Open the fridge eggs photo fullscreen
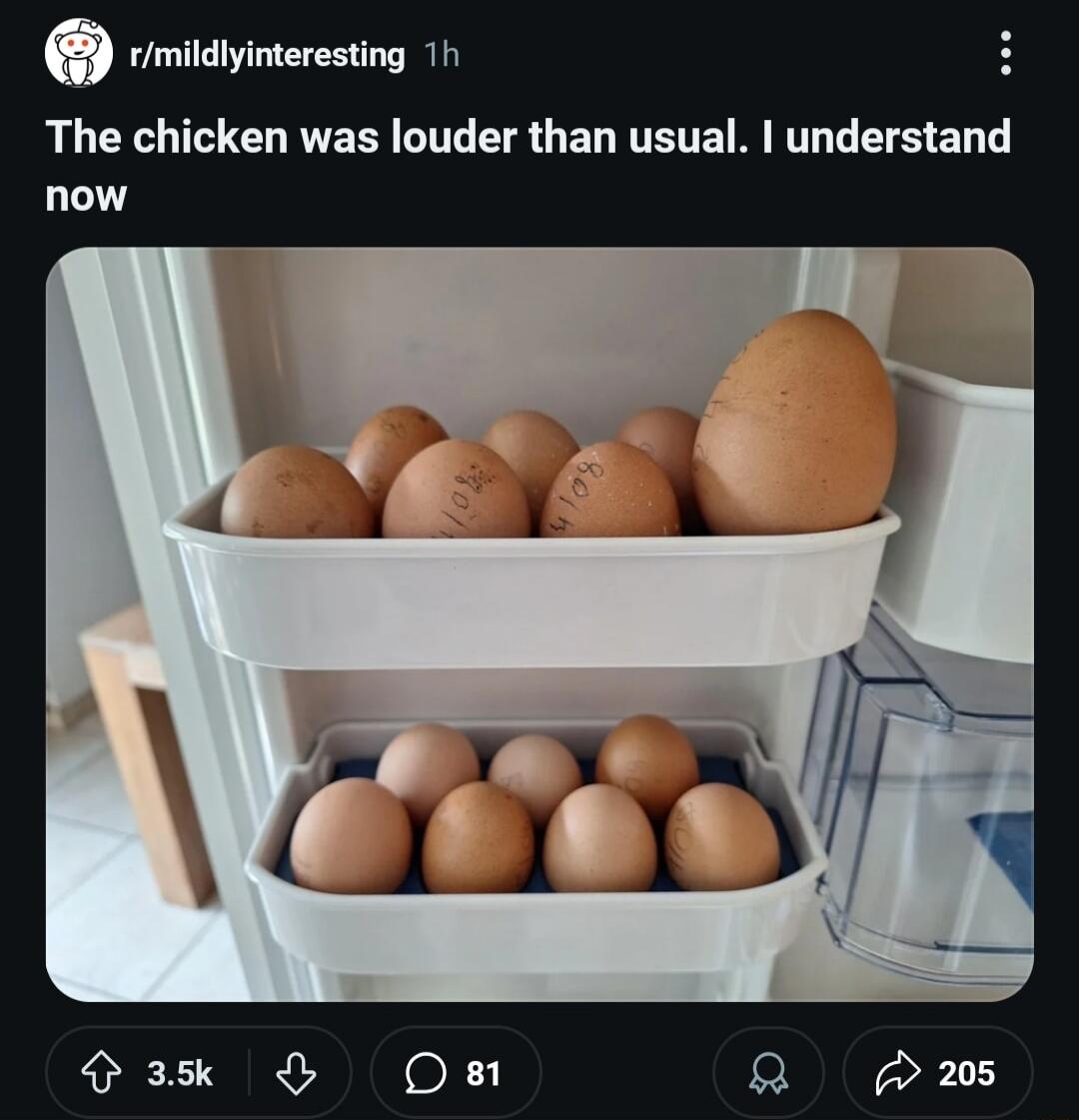Viewport: 1079px width, 1120px height. [x=539, y=624]
